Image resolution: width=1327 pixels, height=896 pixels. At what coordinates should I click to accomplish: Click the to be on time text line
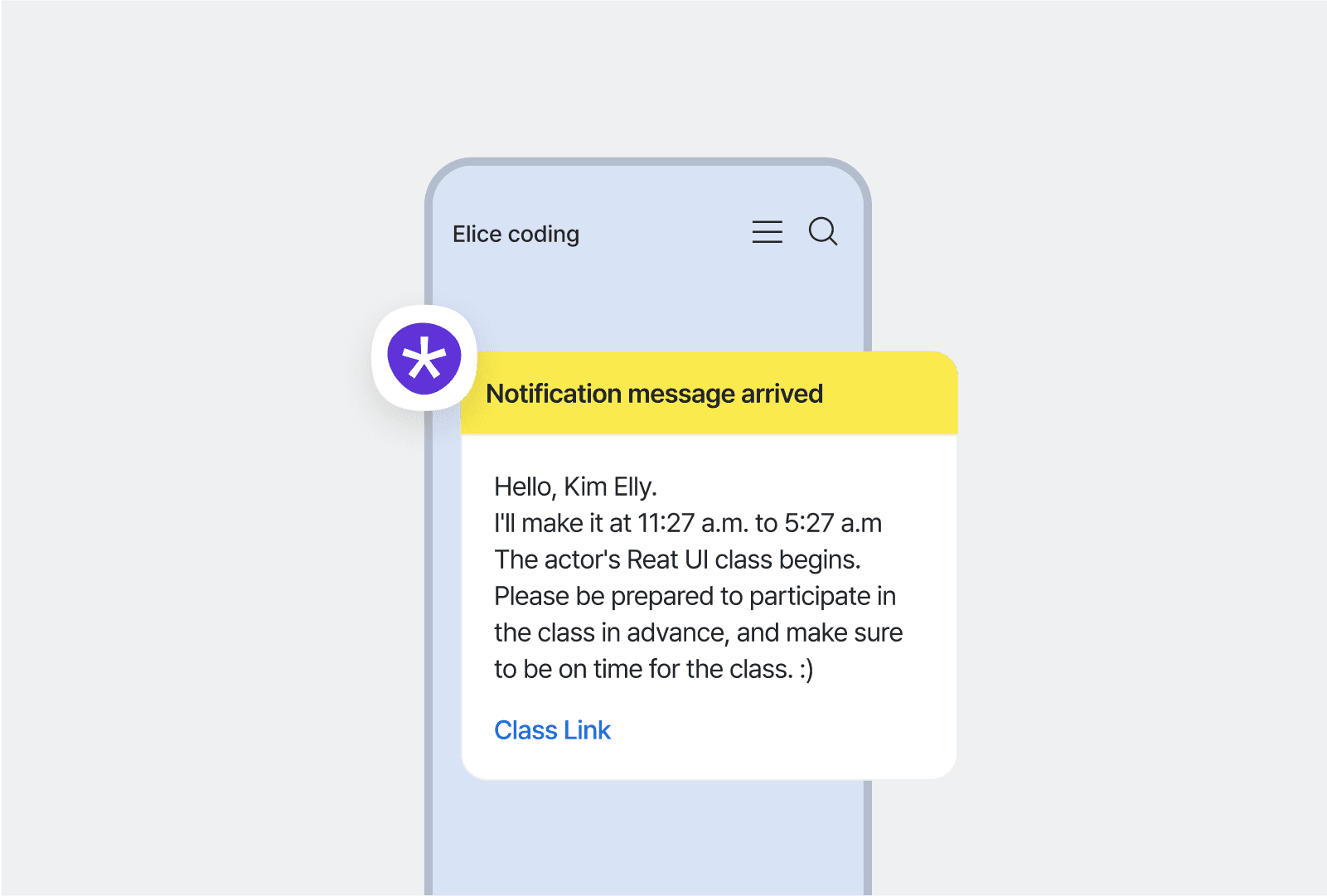(654, 669)
